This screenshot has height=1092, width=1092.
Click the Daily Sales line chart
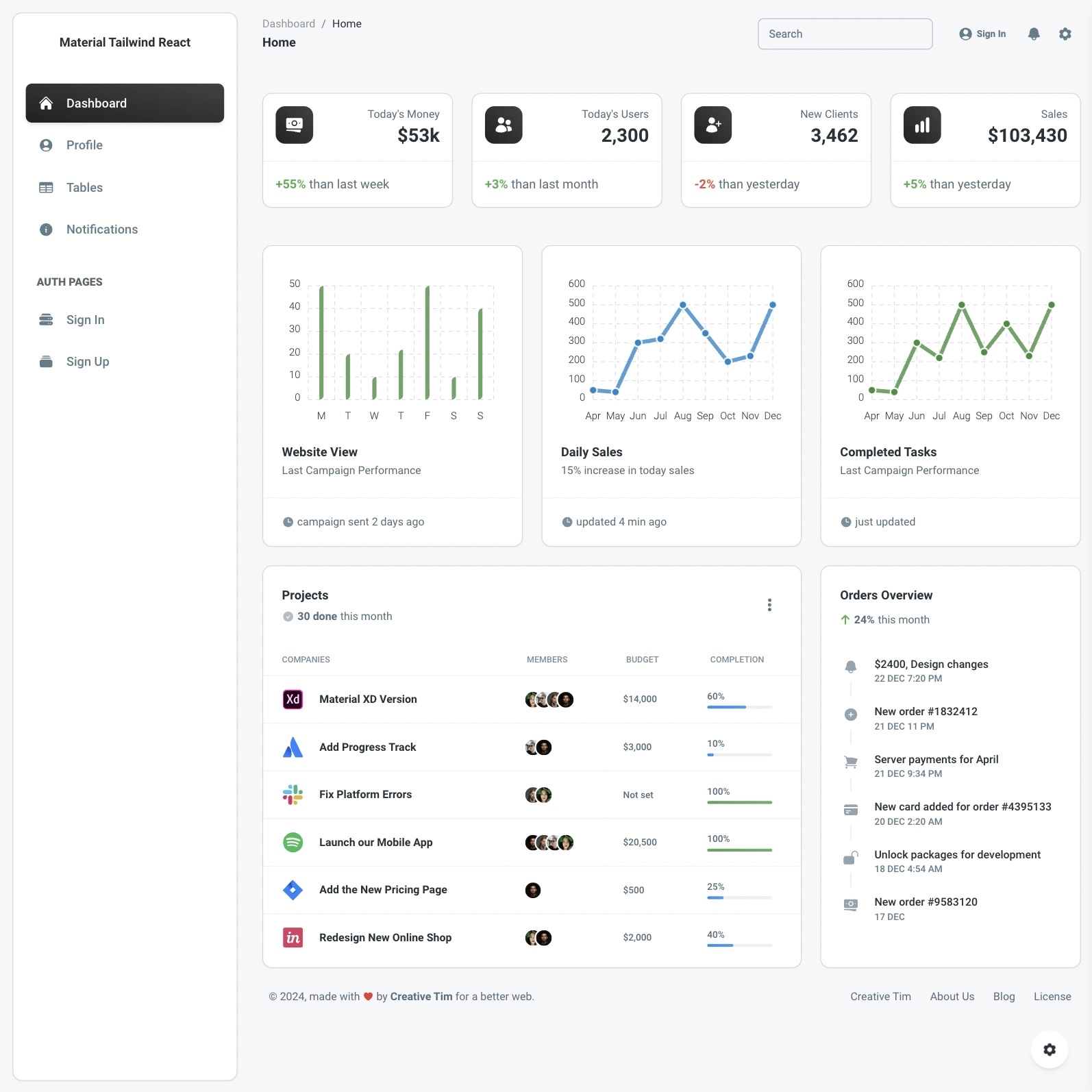671,349
